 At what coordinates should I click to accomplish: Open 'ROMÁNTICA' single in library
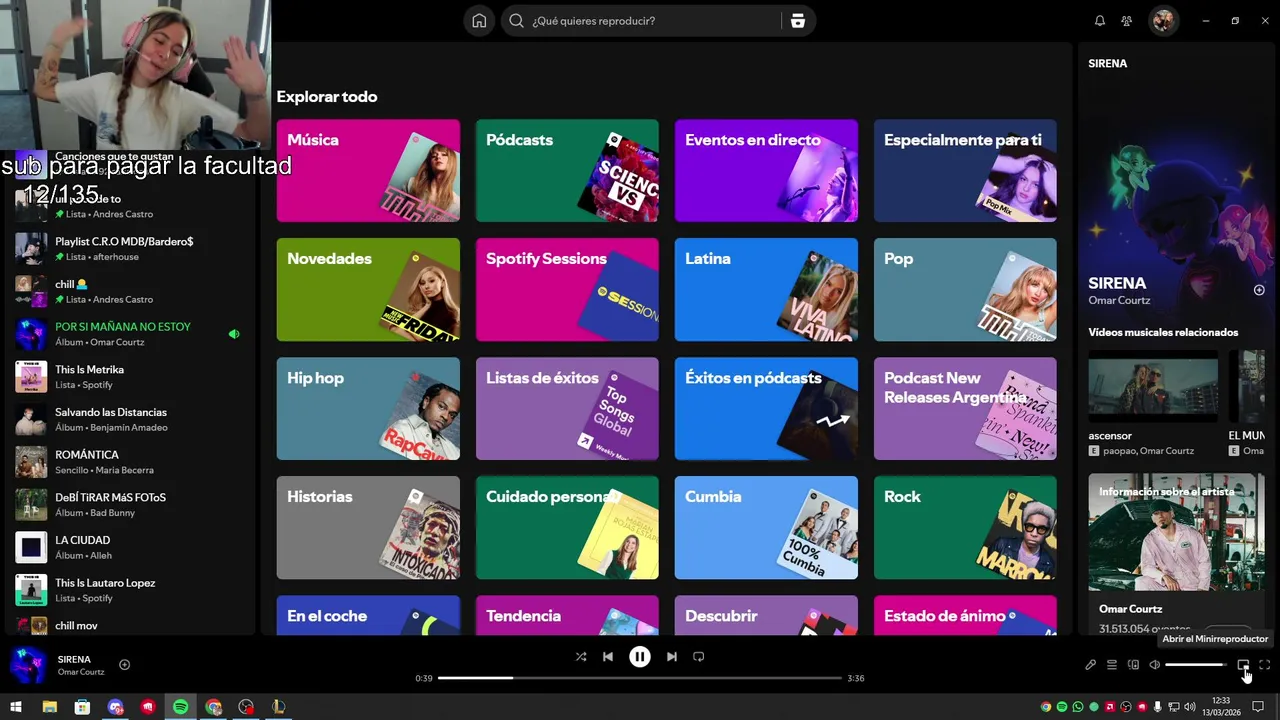pos(130,462)
